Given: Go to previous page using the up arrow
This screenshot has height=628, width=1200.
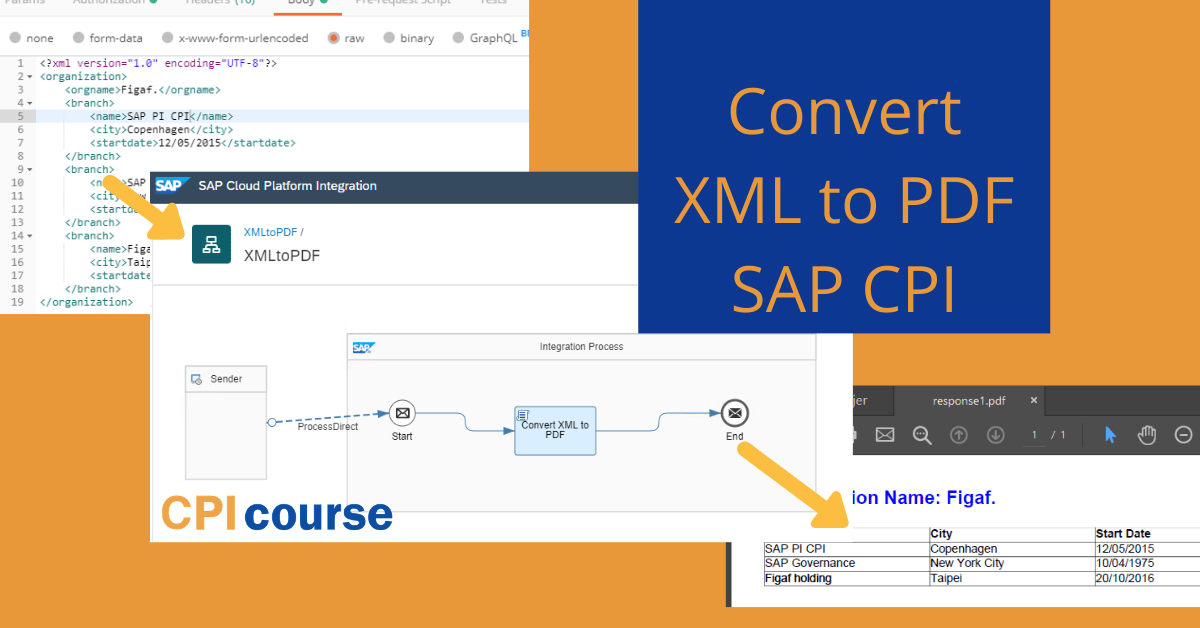Looking at the screenshot, I should [959, 435].
